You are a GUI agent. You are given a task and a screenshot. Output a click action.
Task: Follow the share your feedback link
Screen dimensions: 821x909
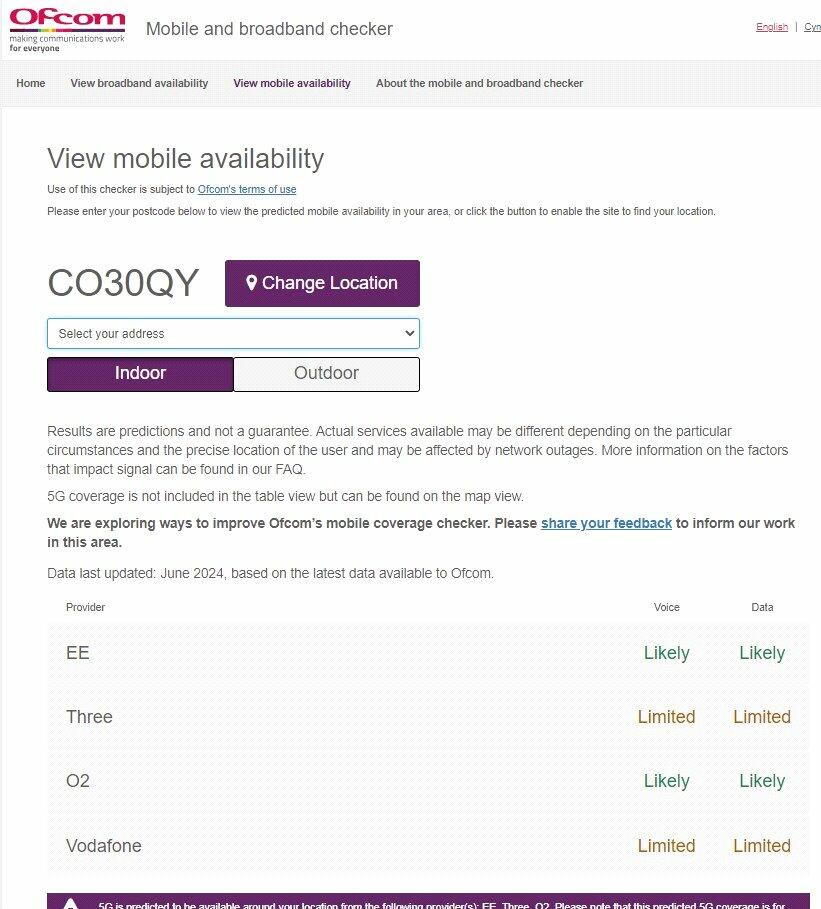pyautogui.click(x=606, y=523)
